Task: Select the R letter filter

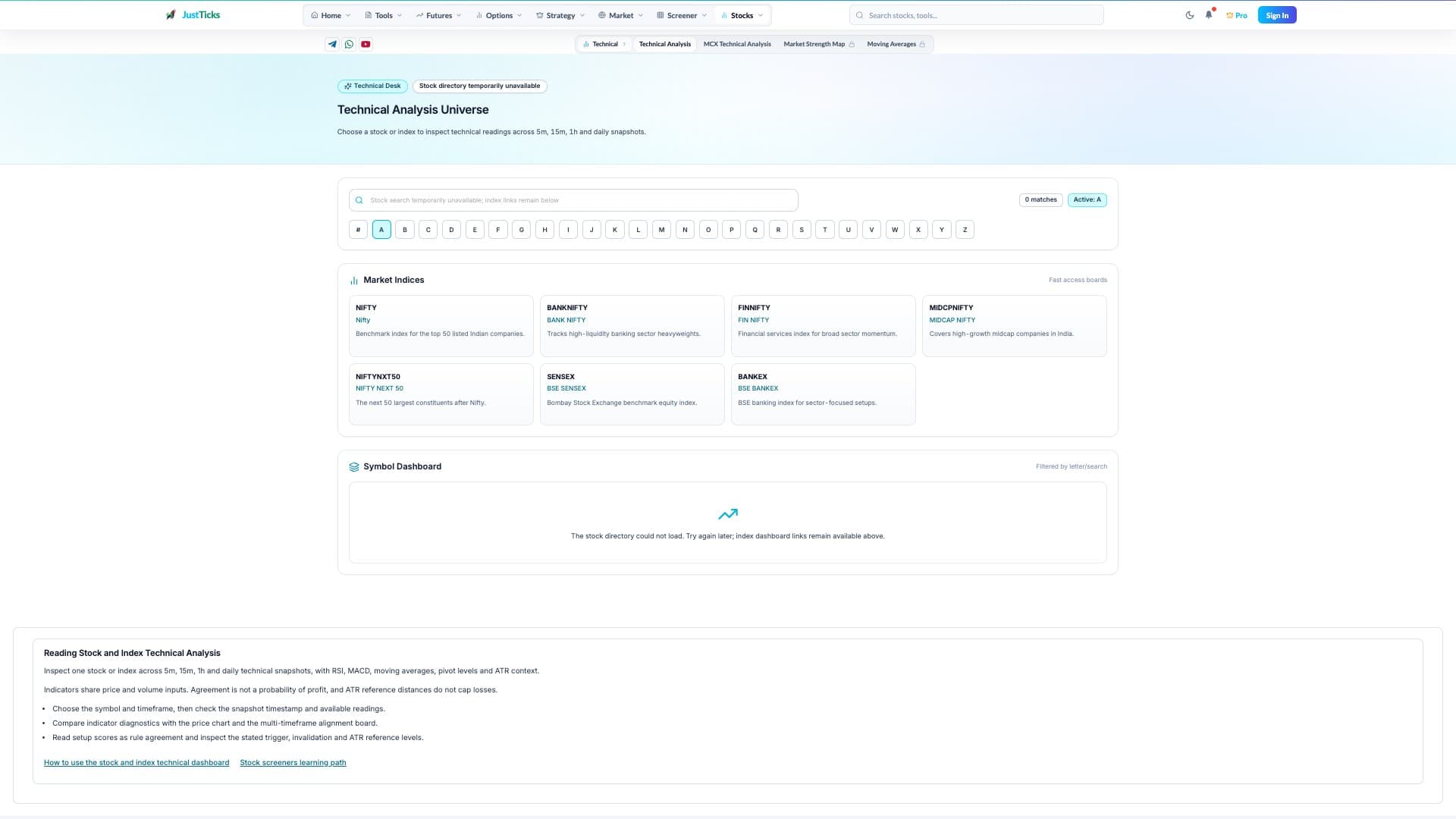Action: 778,230
